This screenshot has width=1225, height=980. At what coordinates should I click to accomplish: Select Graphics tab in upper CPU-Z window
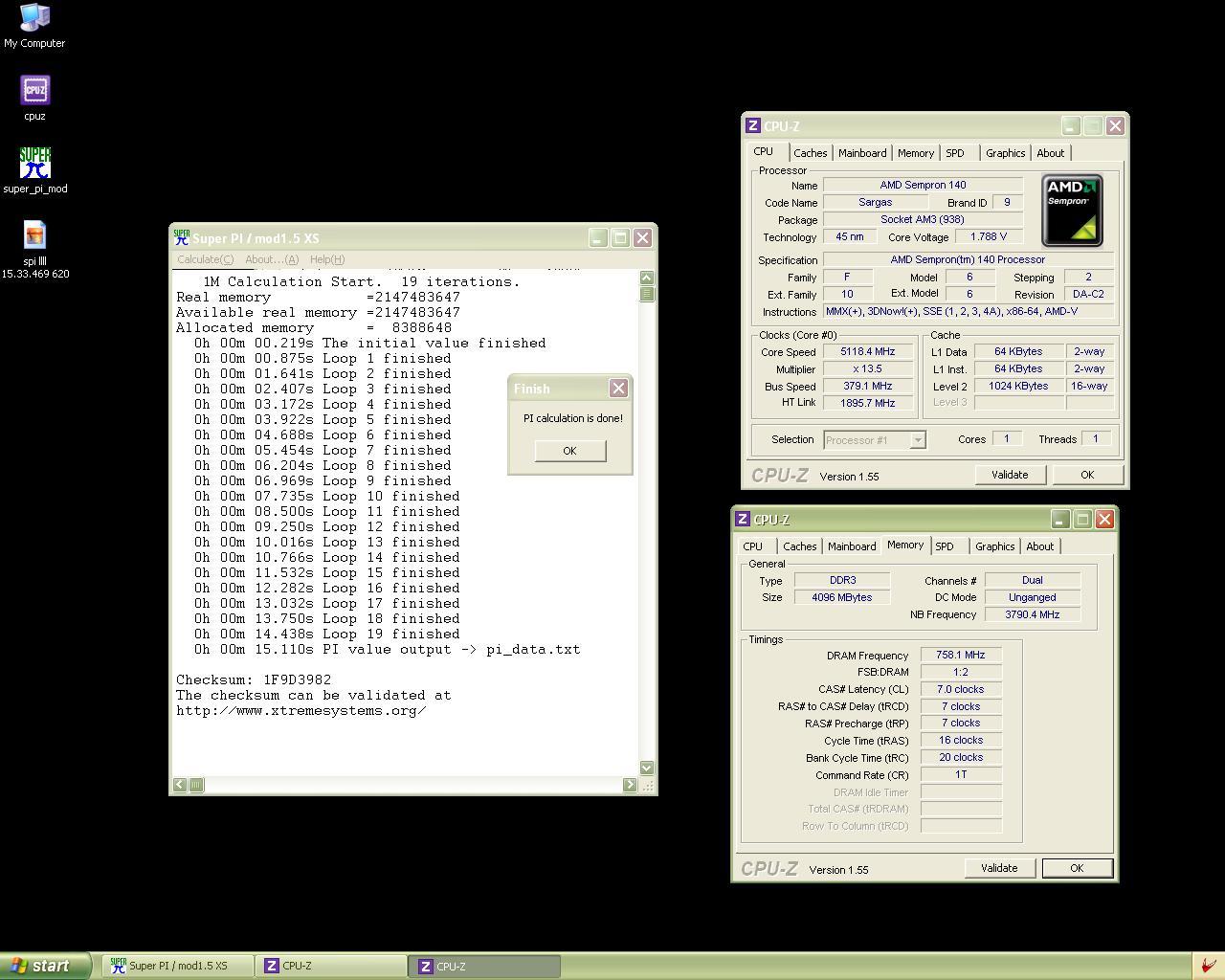tap(1005, 153)
